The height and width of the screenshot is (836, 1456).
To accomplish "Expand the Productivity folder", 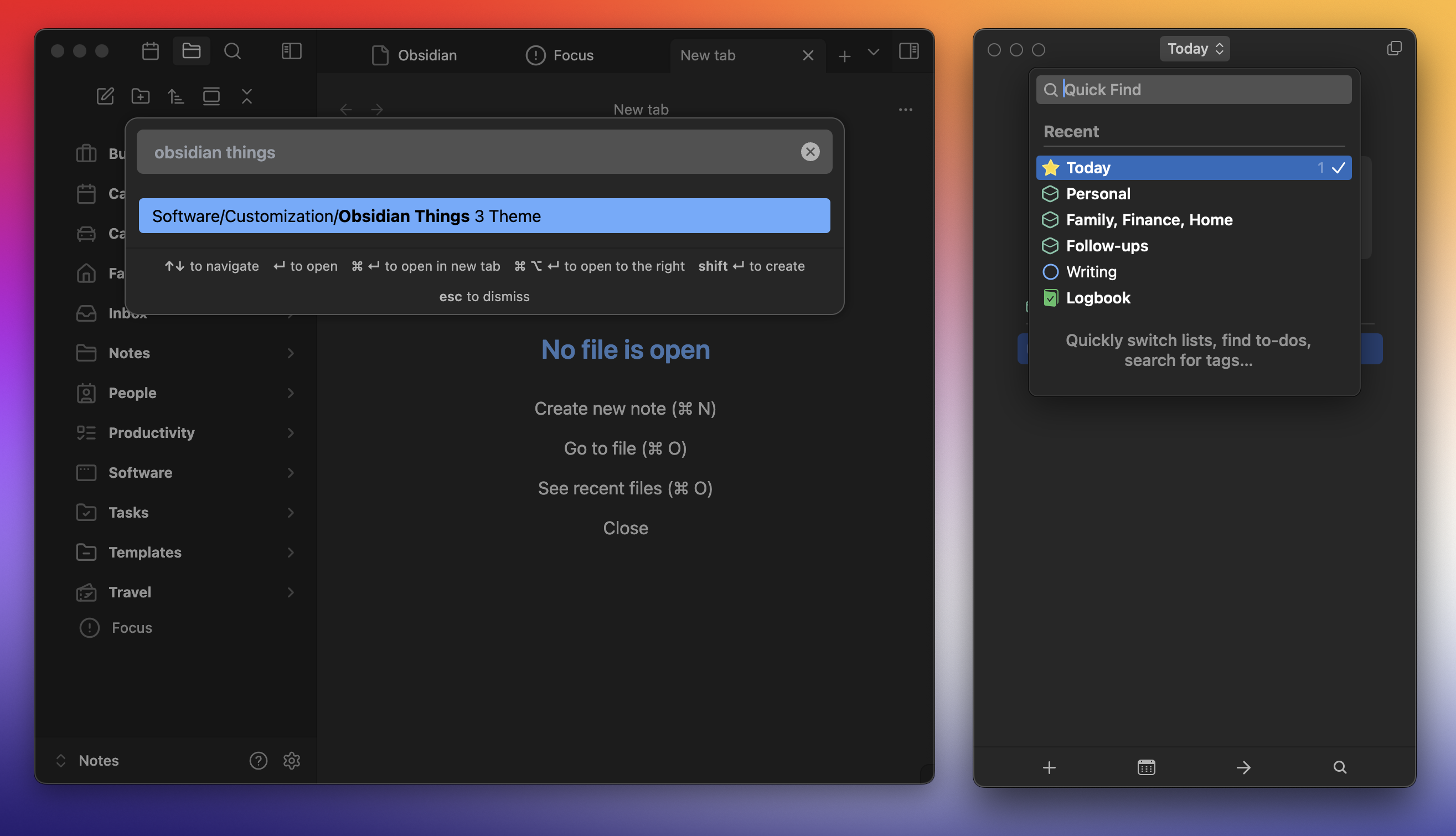I will (x=291, y=432).
